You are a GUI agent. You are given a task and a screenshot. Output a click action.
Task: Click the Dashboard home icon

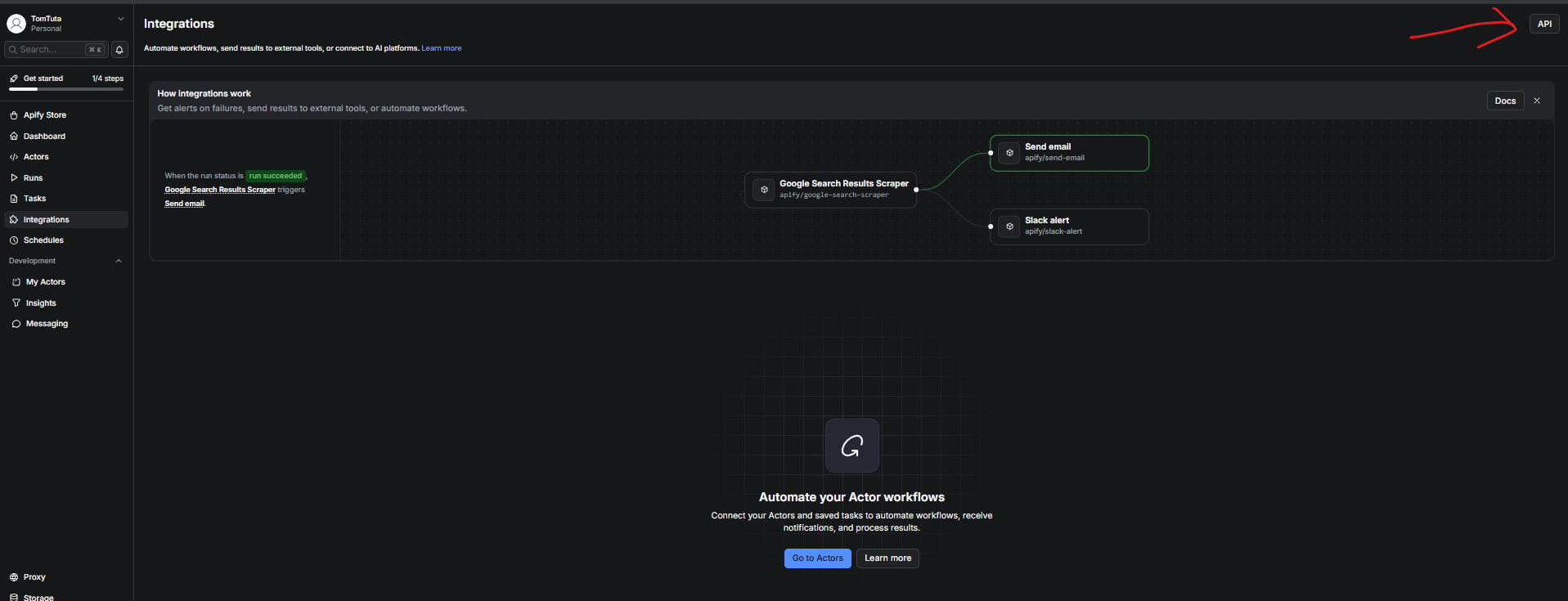coord(14,137)
